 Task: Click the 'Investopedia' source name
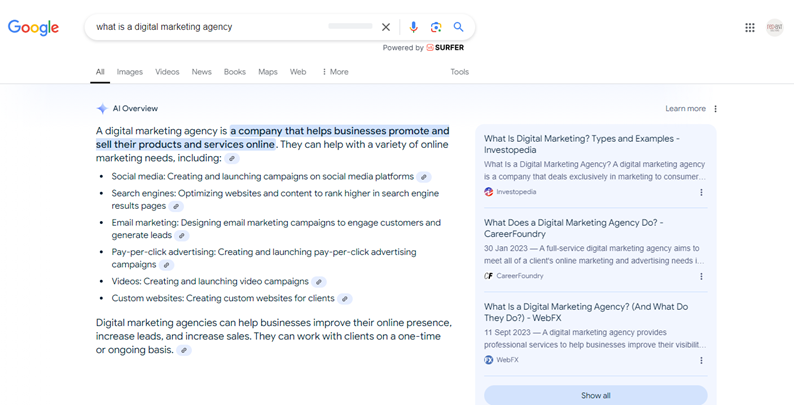click(516, 192)
